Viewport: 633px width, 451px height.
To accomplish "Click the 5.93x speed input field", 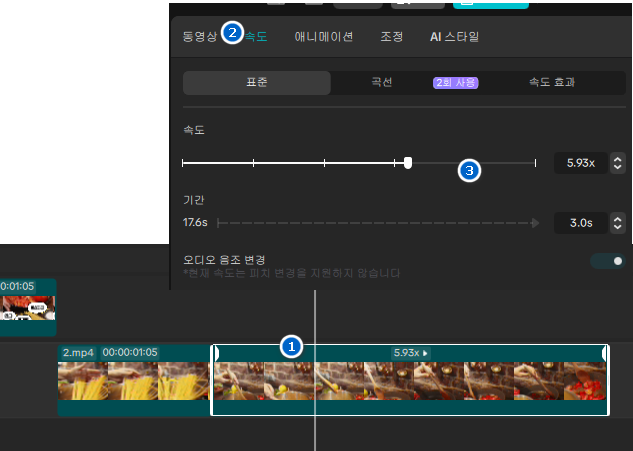I will click(580, 163).
